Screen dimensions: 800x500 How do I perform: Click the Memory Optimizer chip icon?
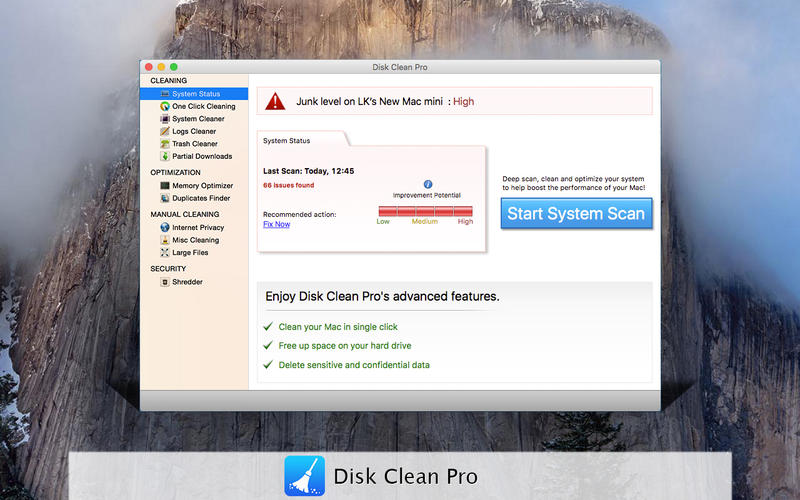164,186
